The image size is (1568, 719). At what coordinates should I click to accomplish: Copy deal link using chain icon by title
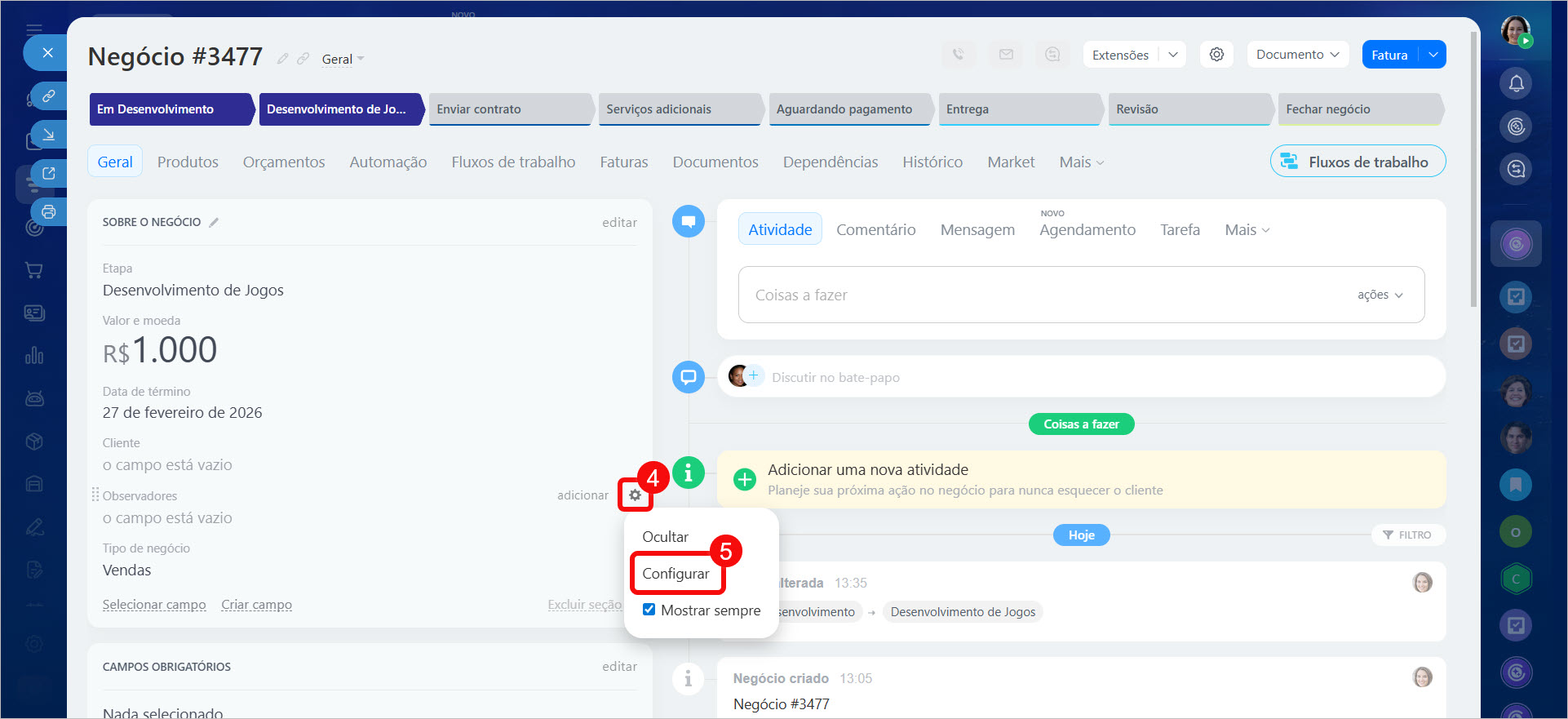tap(303, 59)
